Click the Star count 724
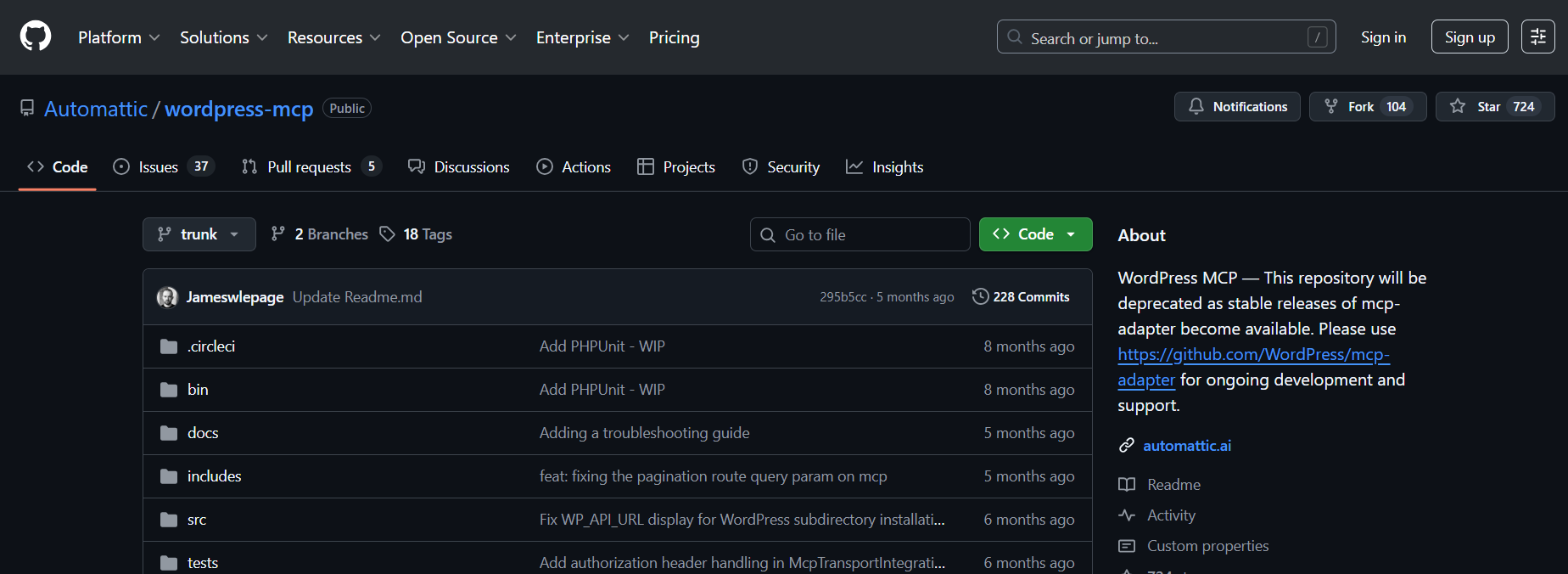The image size is (1568, 574). point(1524,106)
